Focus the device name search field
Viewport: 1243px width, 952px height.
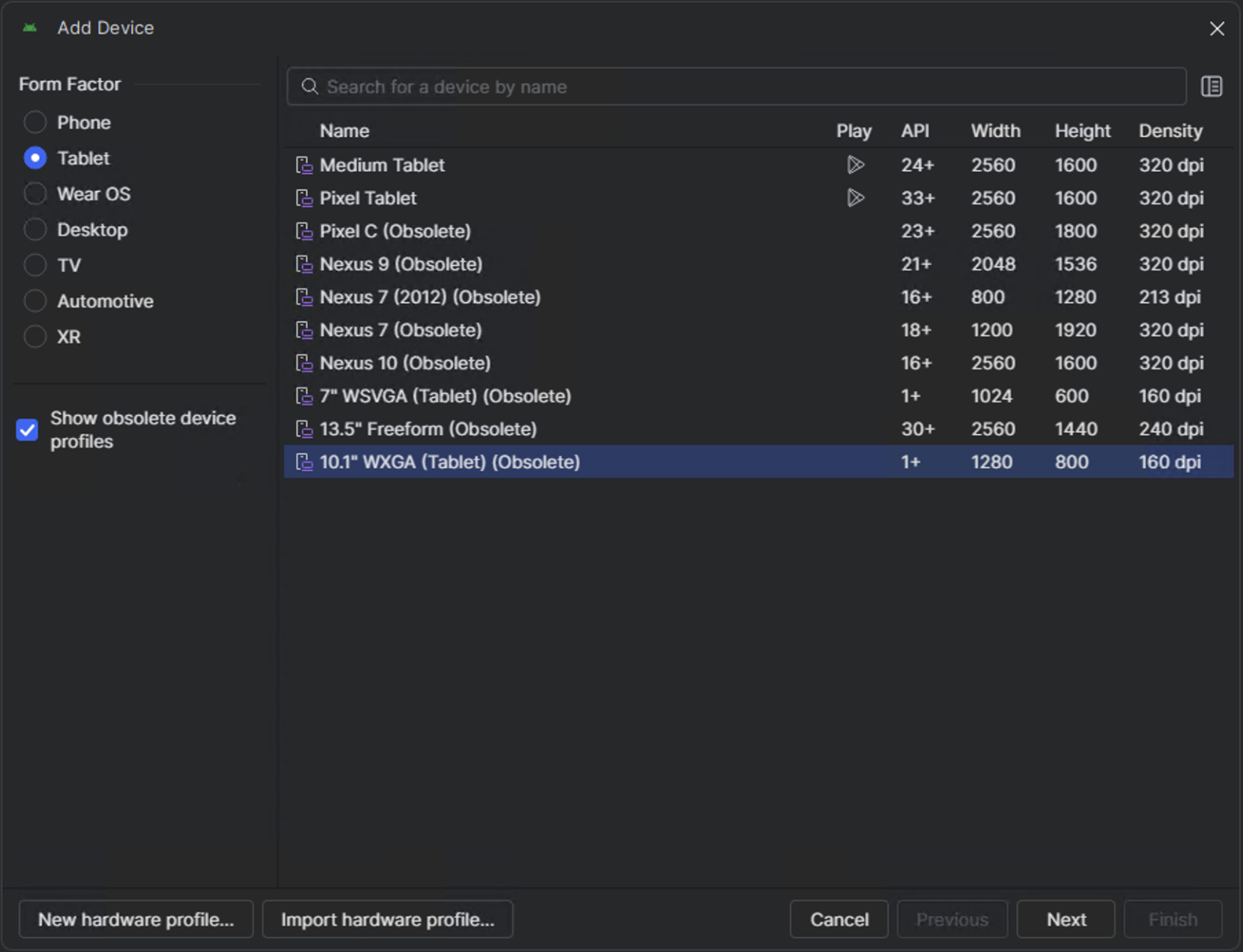742,87
